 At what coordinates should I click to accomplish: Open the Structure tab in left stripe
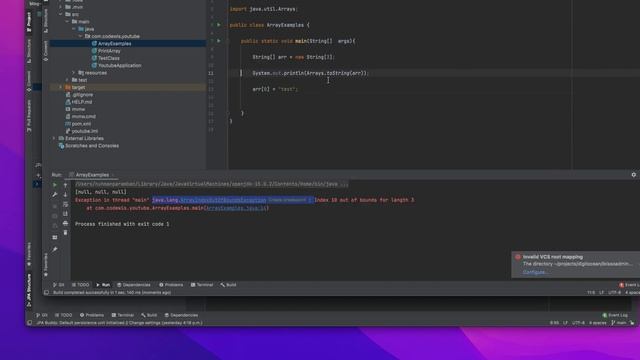(x=29, y=51)
